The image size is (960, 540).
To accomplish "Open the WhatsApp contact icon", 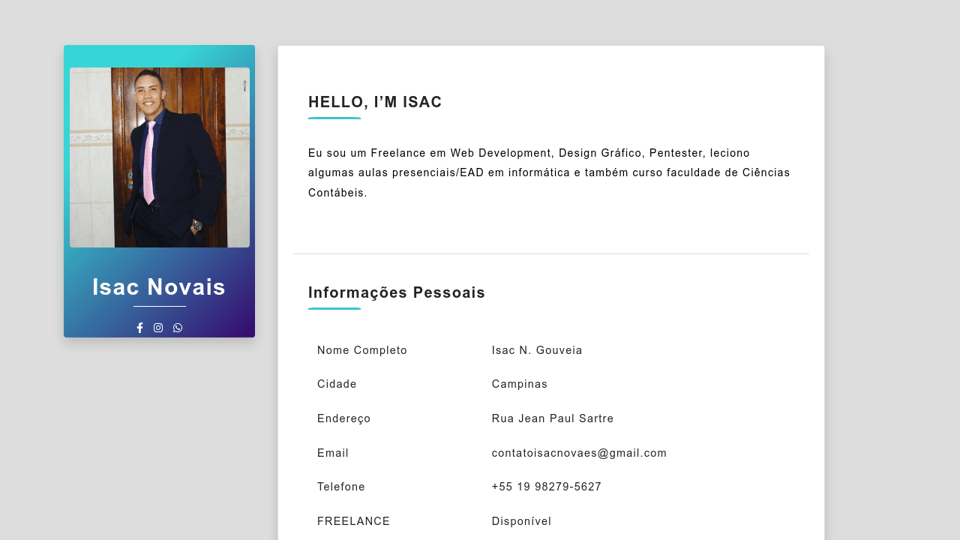I will click(x=178, y=328).
